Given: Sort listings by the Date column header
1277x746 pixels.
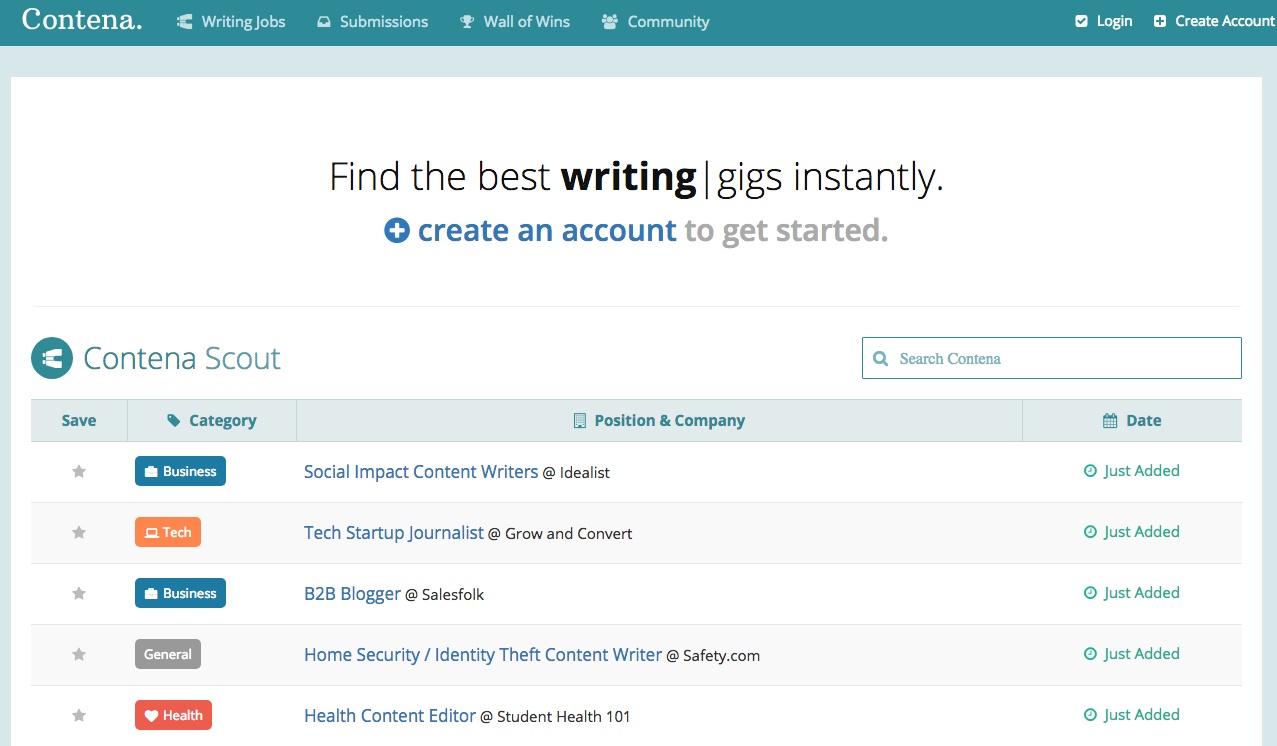Looking at the screenshot, I should (x=1132, y=421).
